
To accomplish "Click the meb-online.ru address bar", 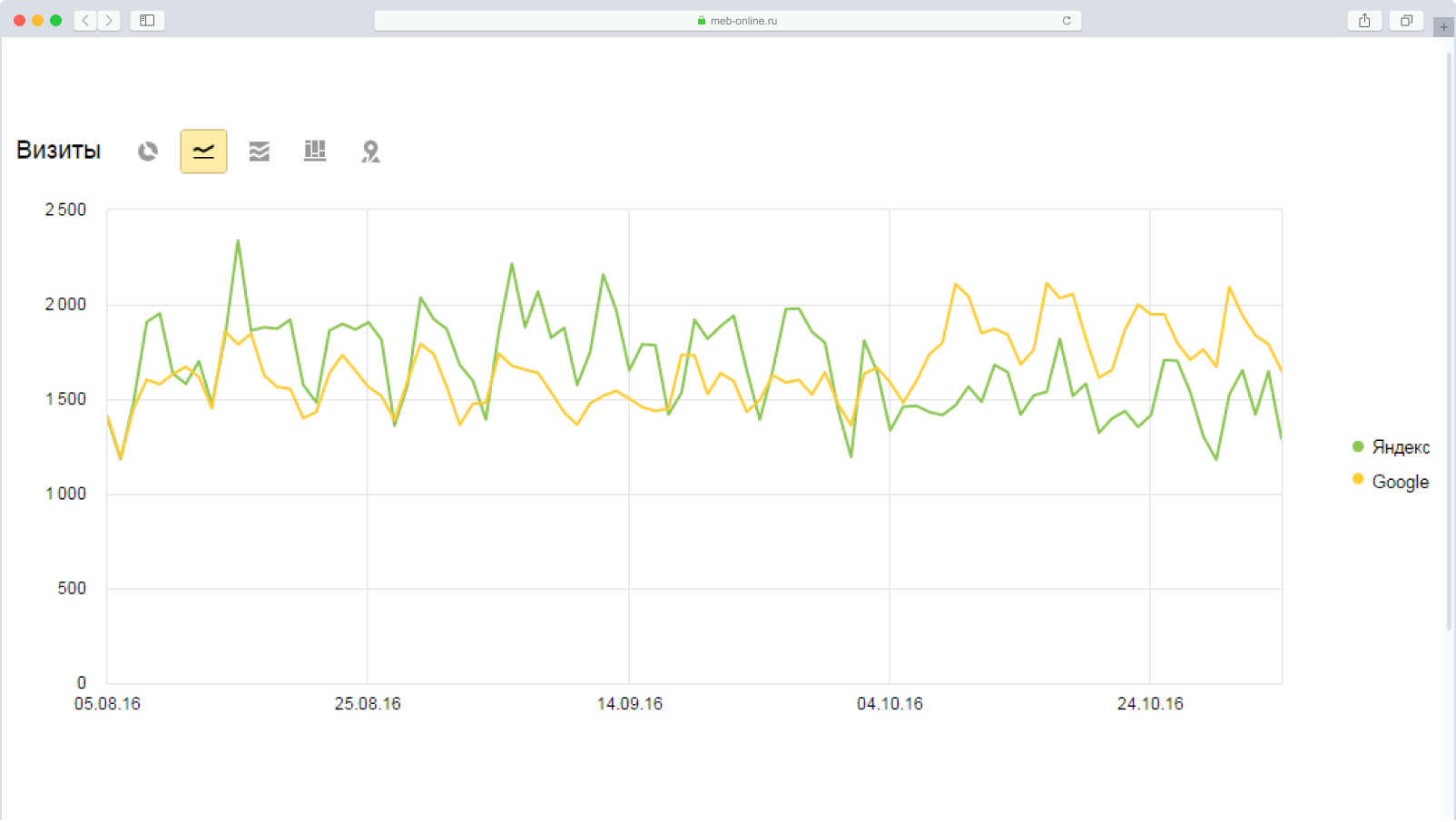I will click(x=727, y=20).
